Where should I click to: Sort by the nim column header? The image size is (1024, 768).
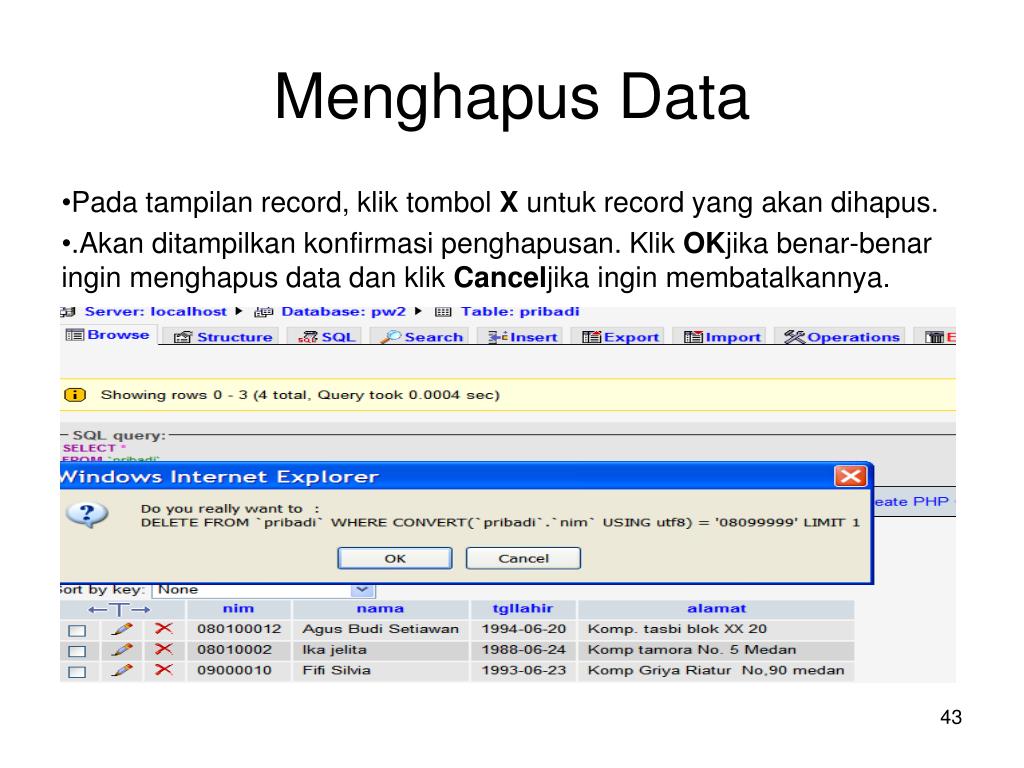(x=238, y=609)
